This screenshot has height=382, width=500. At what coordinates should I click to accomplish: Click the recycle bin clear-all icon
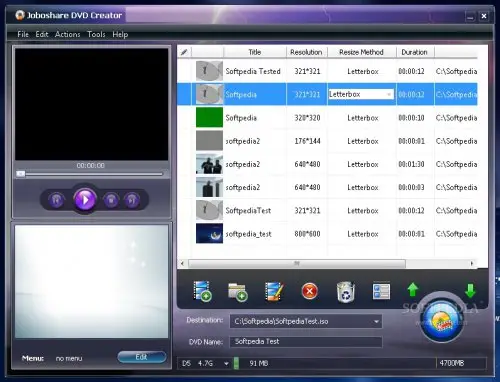click(x=346, y=292)
